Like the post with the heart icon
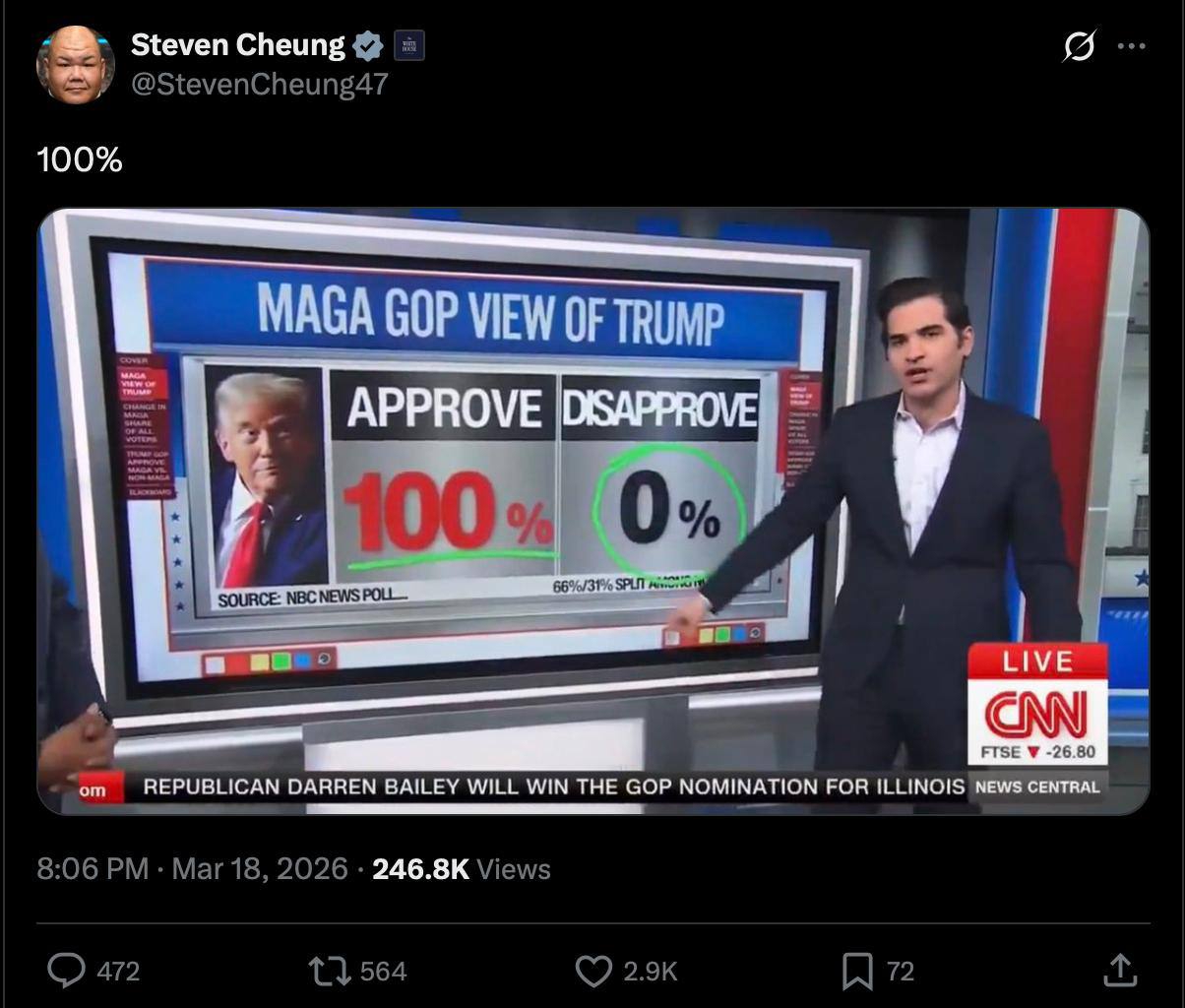 coord(593,972)
